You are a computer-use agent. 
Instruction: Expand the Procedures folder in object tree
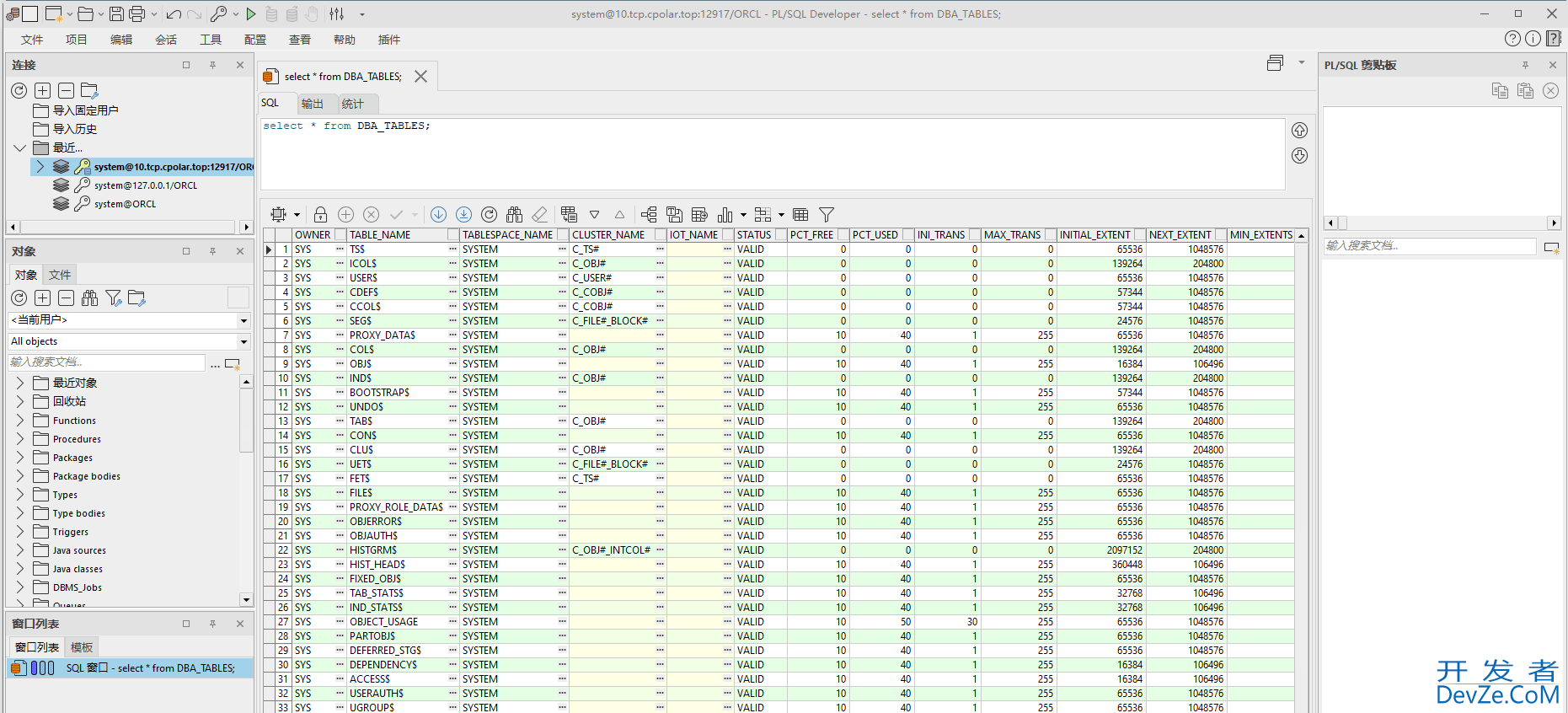coord(20,438)
